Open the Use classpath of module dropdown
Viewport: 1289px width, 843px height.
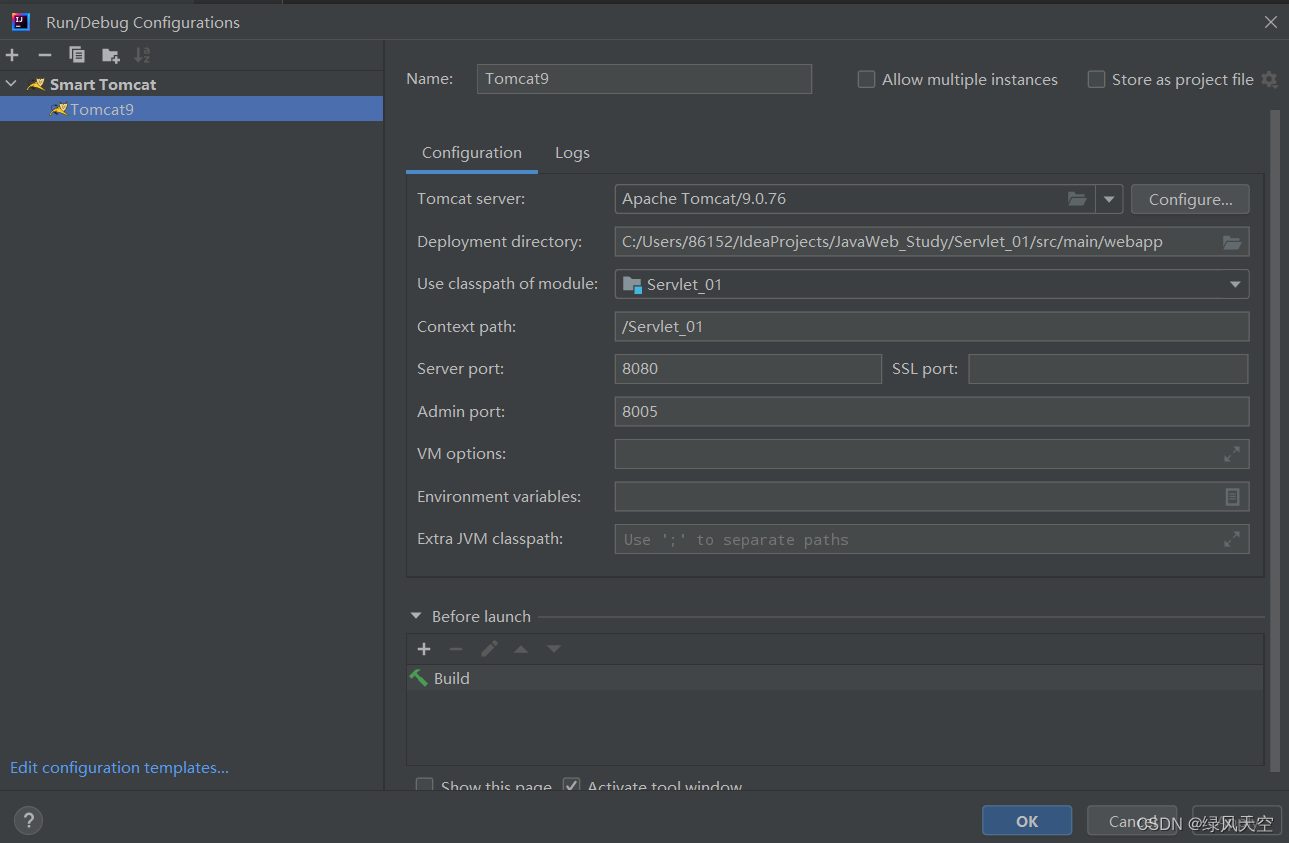(1234, 285)
